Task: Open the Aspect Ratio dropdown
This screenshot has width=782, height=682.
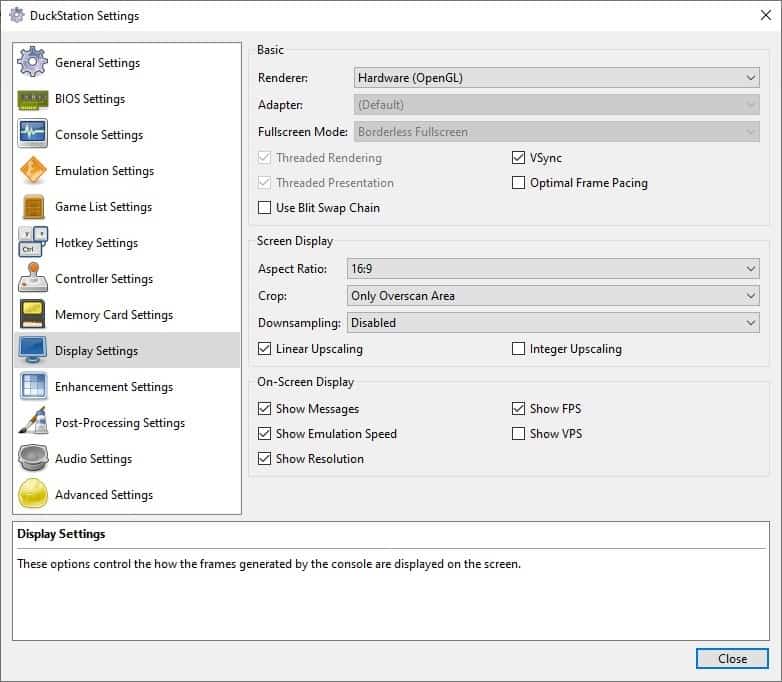Action: (553, 268)
